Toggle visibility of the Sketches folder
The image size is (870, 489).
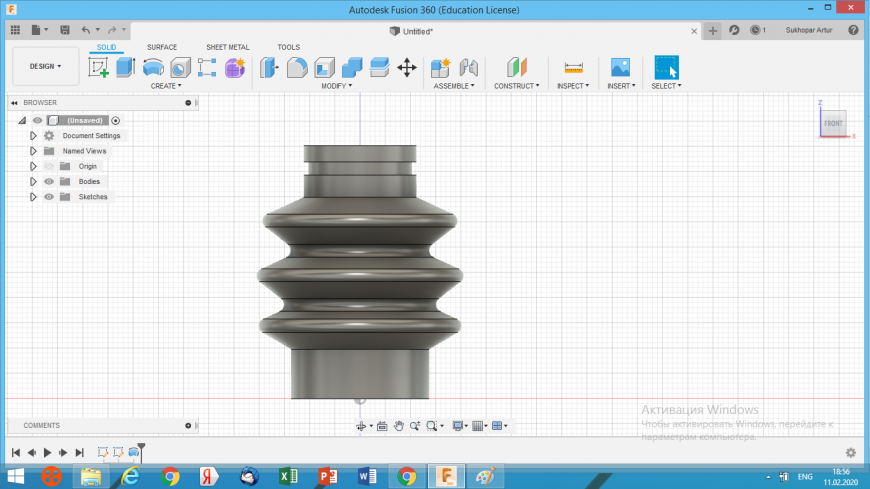point(49,197)
